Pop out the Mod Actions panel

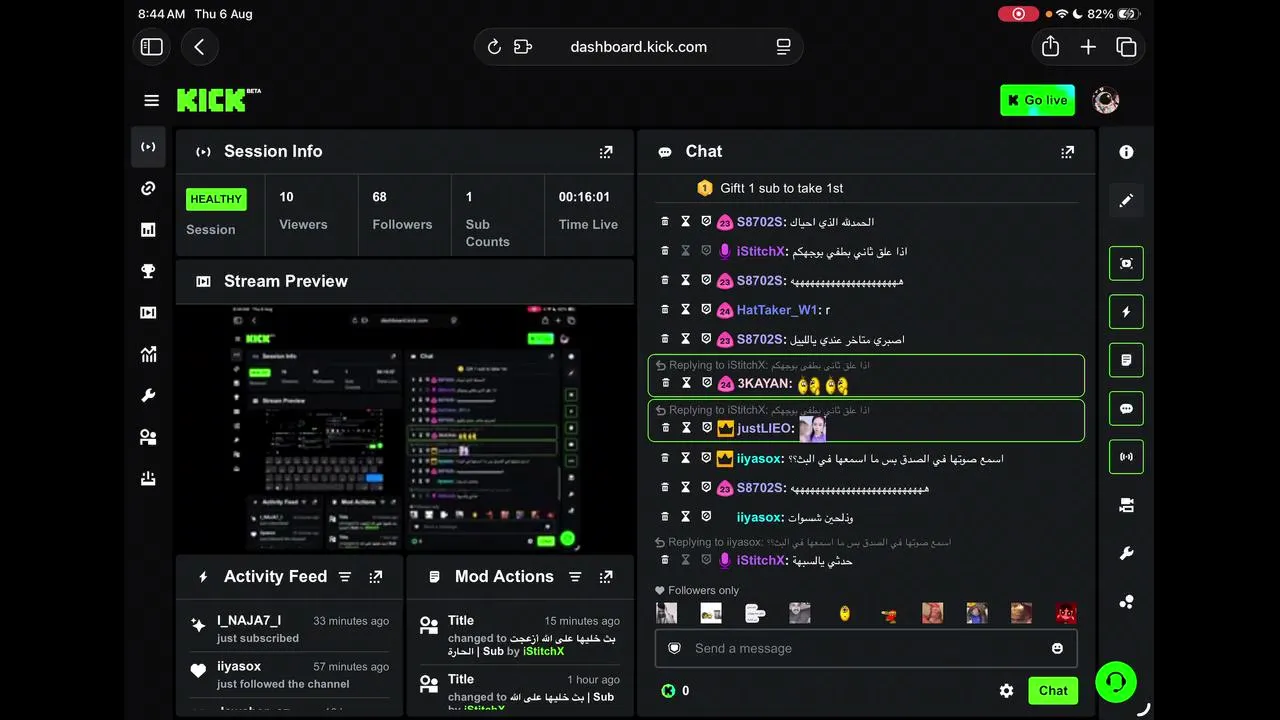[x=606, y=577]
